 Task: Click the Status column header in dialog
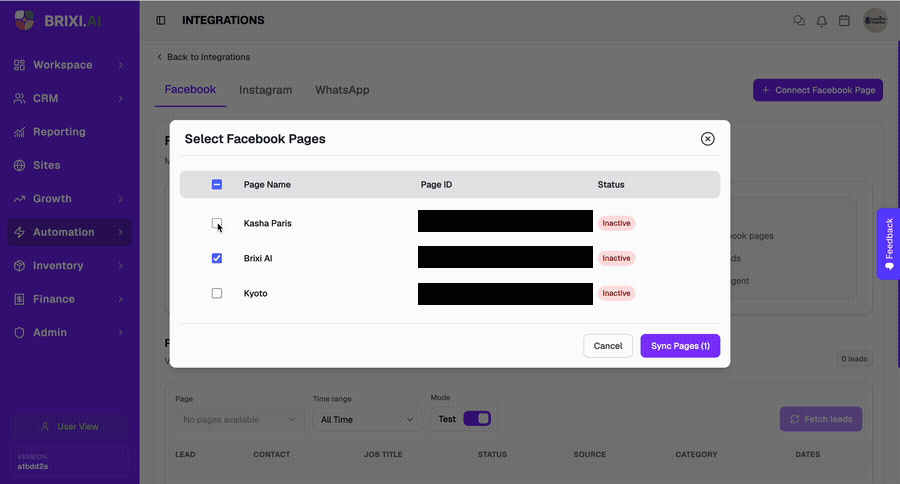[x=611, y=184]
